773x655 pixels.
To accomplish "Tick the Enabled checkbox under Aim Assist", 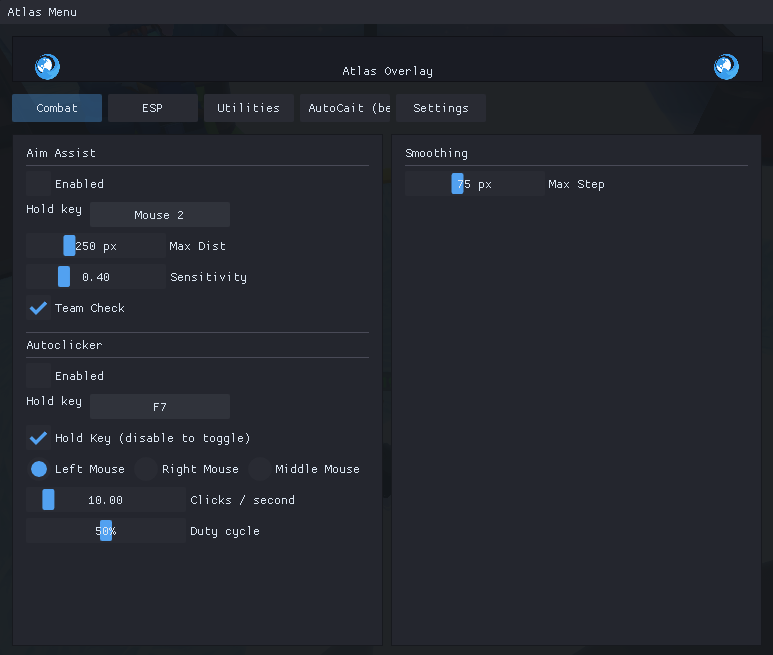I will pos(39,184).
